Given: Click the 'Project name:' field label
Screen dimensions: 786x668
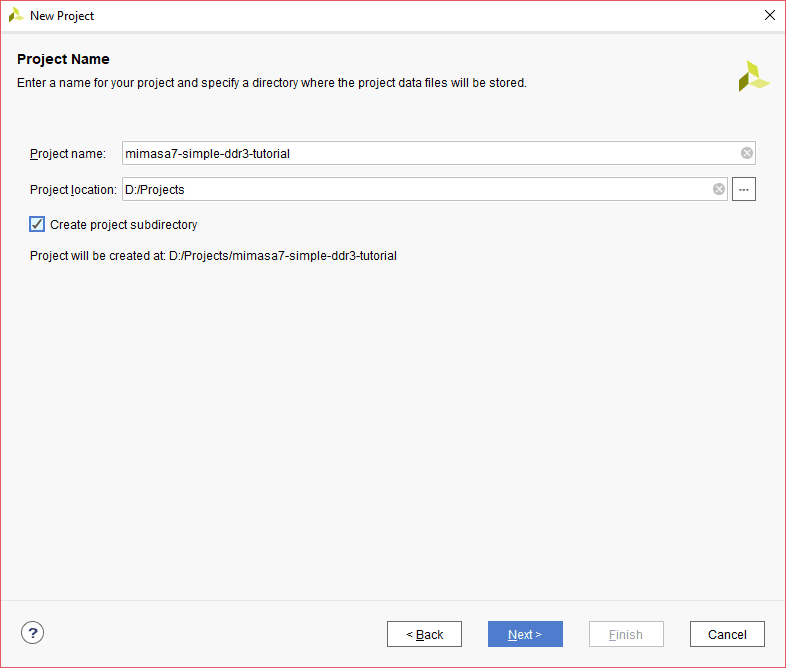Looking at the screenshot, I should tap(67, 154).
